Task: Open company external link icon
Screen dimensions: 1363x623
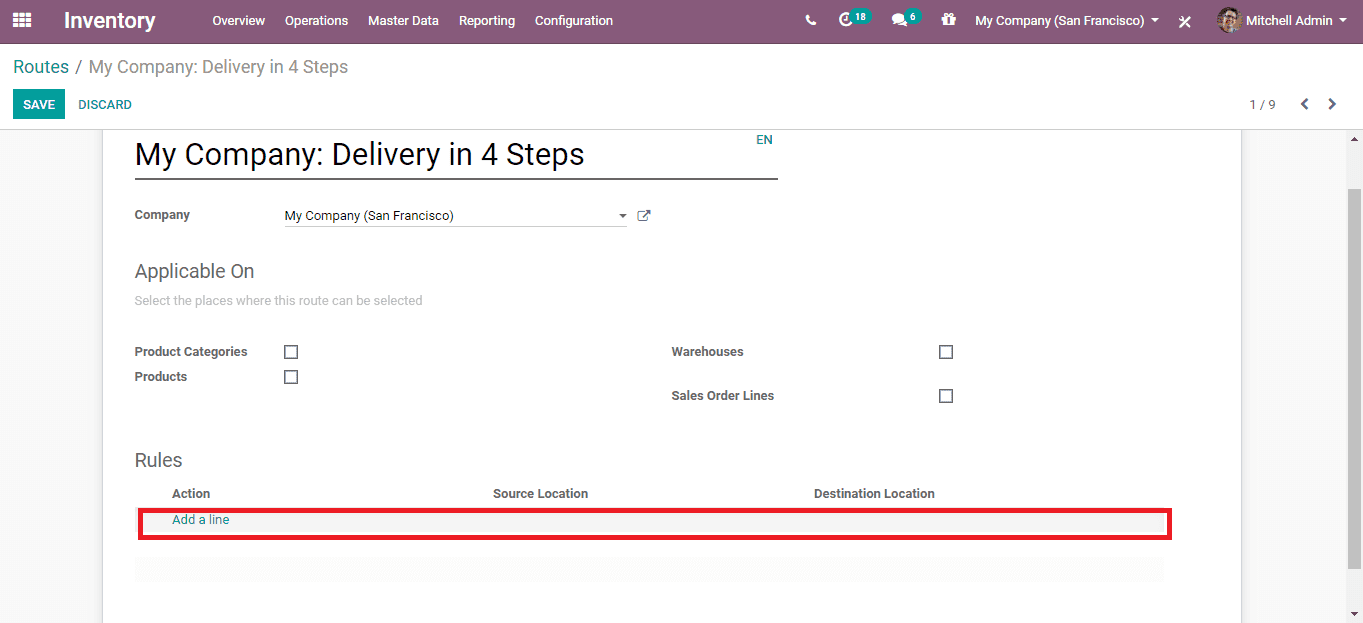Action: coord(644,215)
